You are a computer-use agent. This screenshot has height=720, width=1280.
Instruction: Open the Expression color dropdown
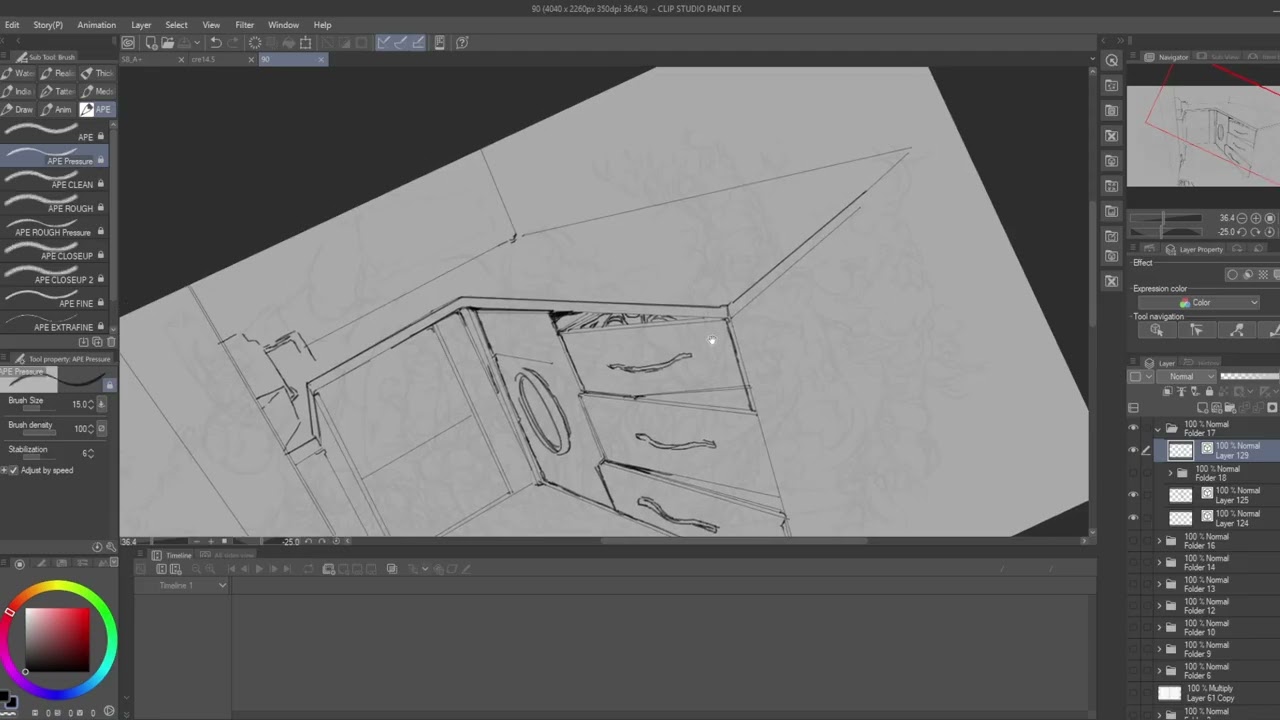[x=1200, y=303]
